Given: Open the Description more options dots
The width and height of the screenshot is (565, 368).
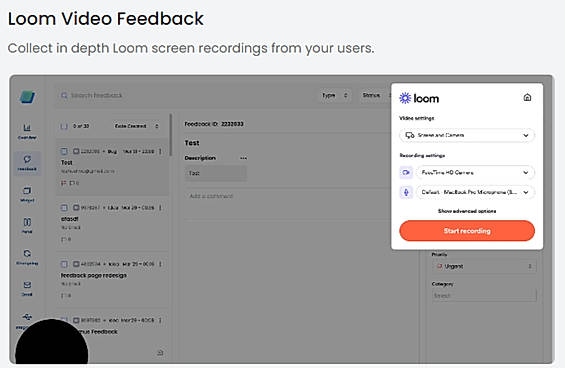Looking at the screenshot, I should [x=244, y=158].
